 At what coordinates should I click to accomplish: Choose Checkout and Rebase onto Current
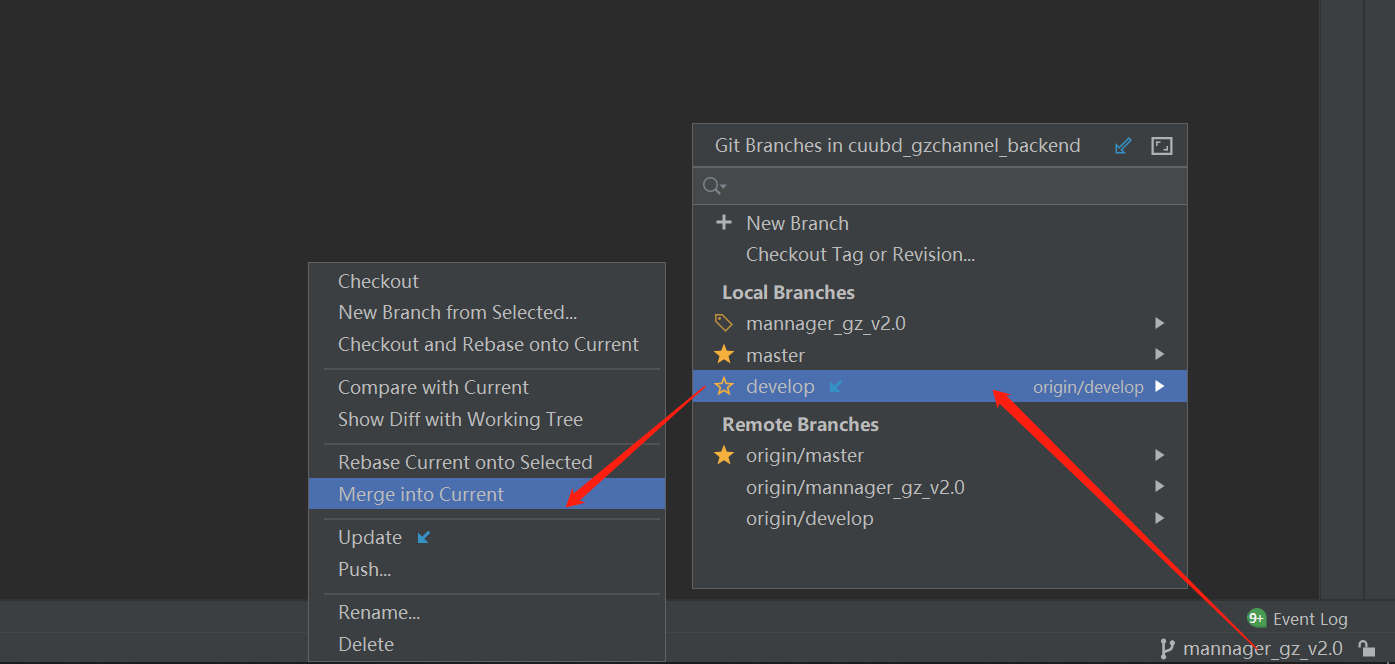[x=487, y=344]
